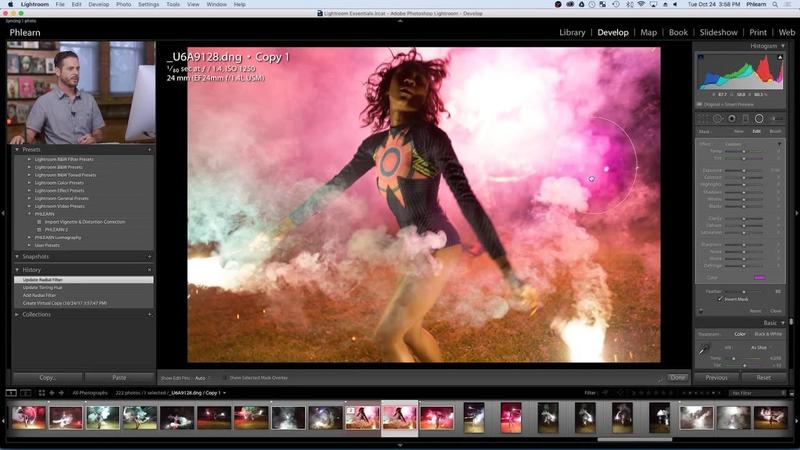
Task: Select the Spot Removal tool icon
Action: [717, 118]
